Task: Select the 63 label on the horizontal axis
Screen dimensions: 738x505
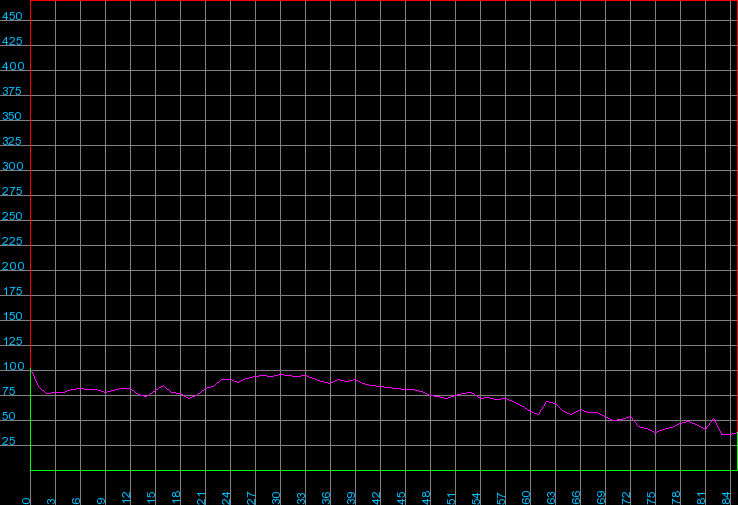Action: tap(551, 498)
